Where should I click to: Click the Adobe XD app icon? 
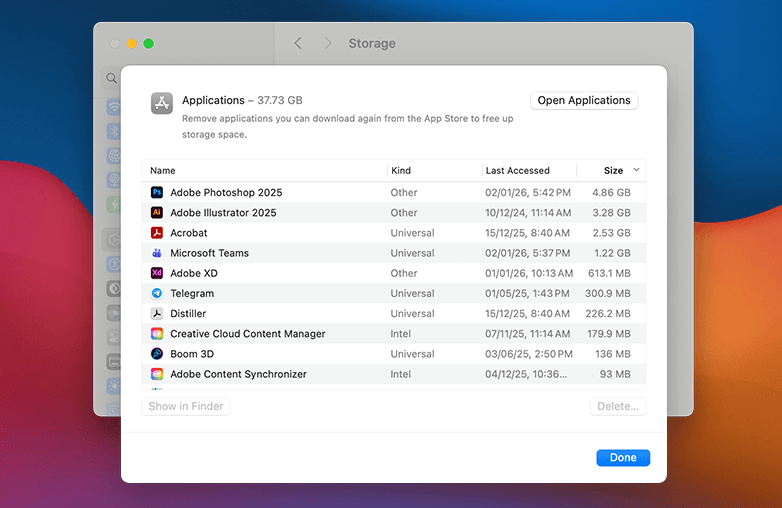click(x=157, y=273)
